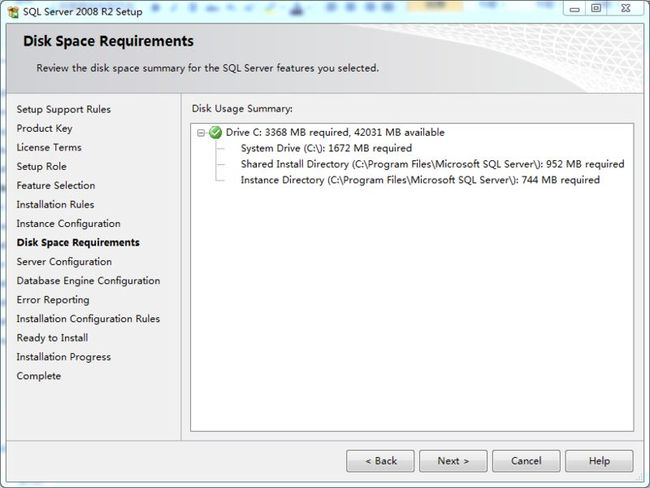The height and width of the screenshot is (488, 650).
Task: Select the Complete step
Action: [39, 376]
